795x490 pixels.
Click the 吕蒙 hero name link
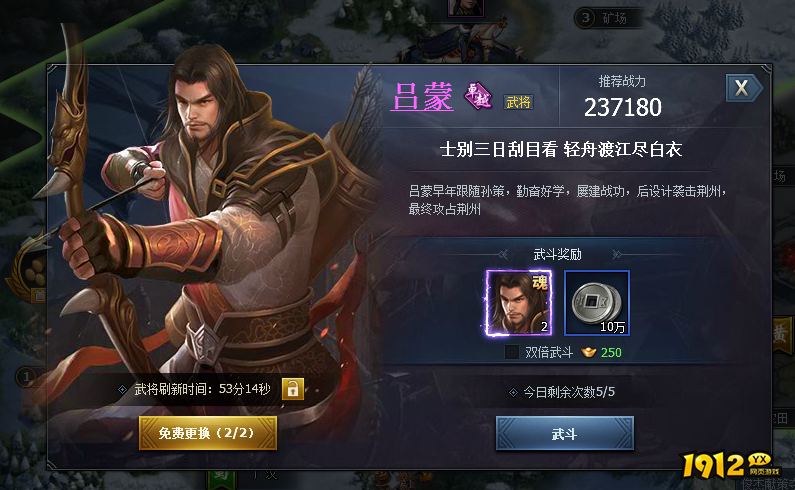422,96
